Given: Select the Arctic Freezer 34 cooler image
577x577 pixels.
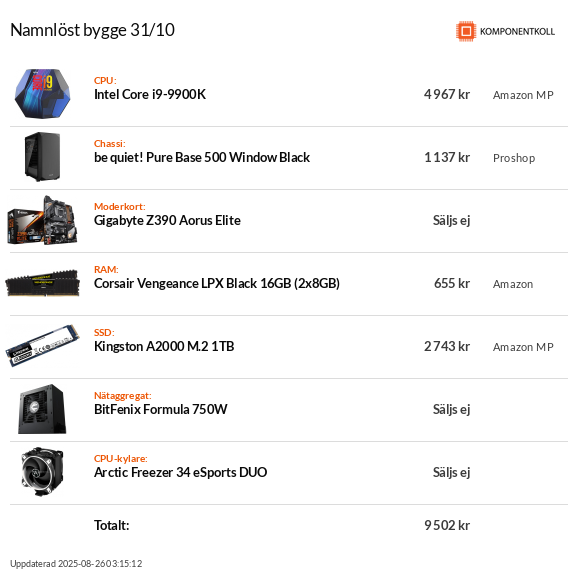Looking at the screenshot, I should click(42, 472).
